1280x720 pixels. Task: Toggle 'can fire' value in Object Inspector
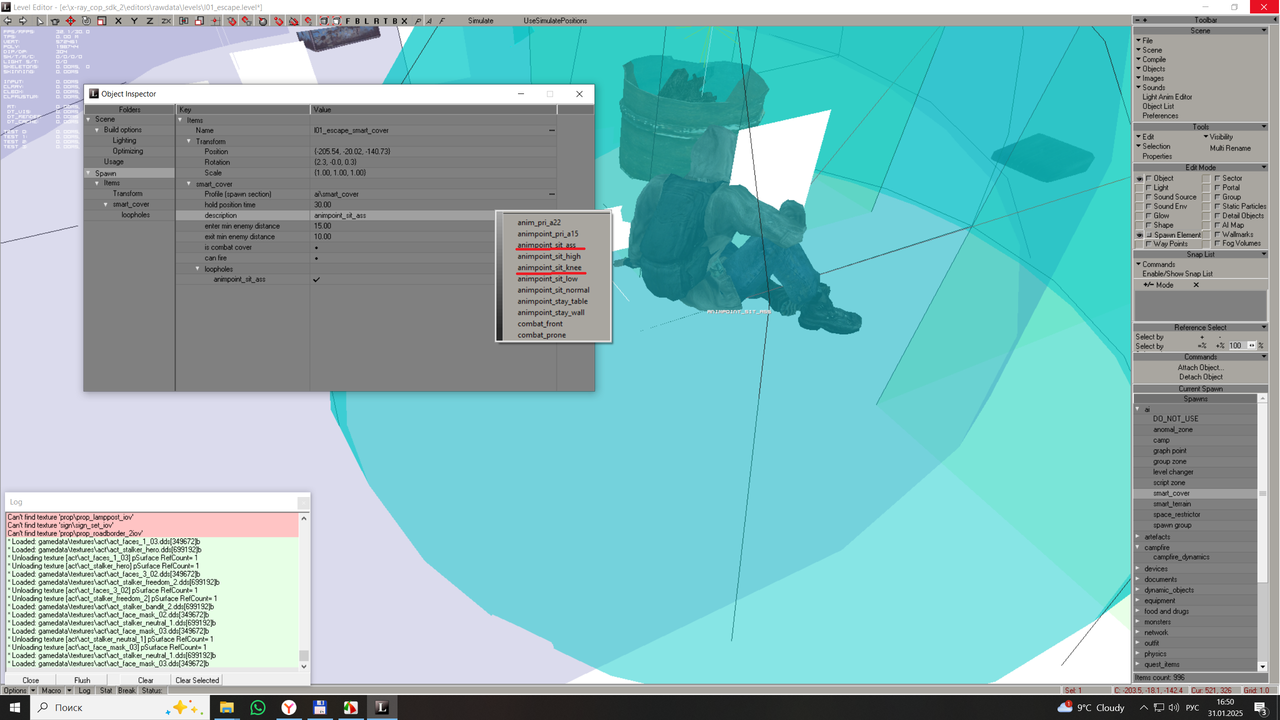[x=317, y=258]
